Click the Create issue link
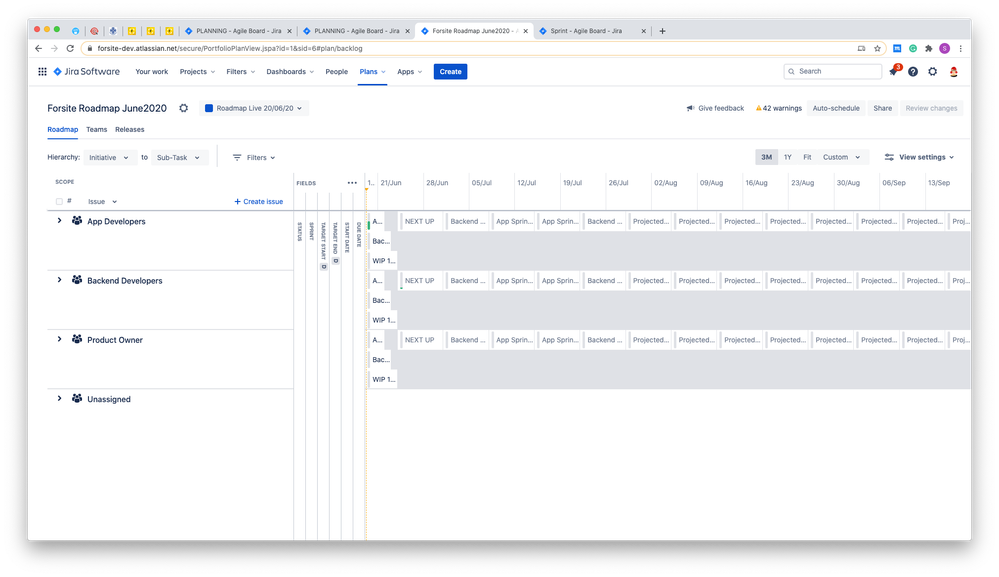Screen dimensions: 999x577 pyautogui.click(x=259, y=201)
